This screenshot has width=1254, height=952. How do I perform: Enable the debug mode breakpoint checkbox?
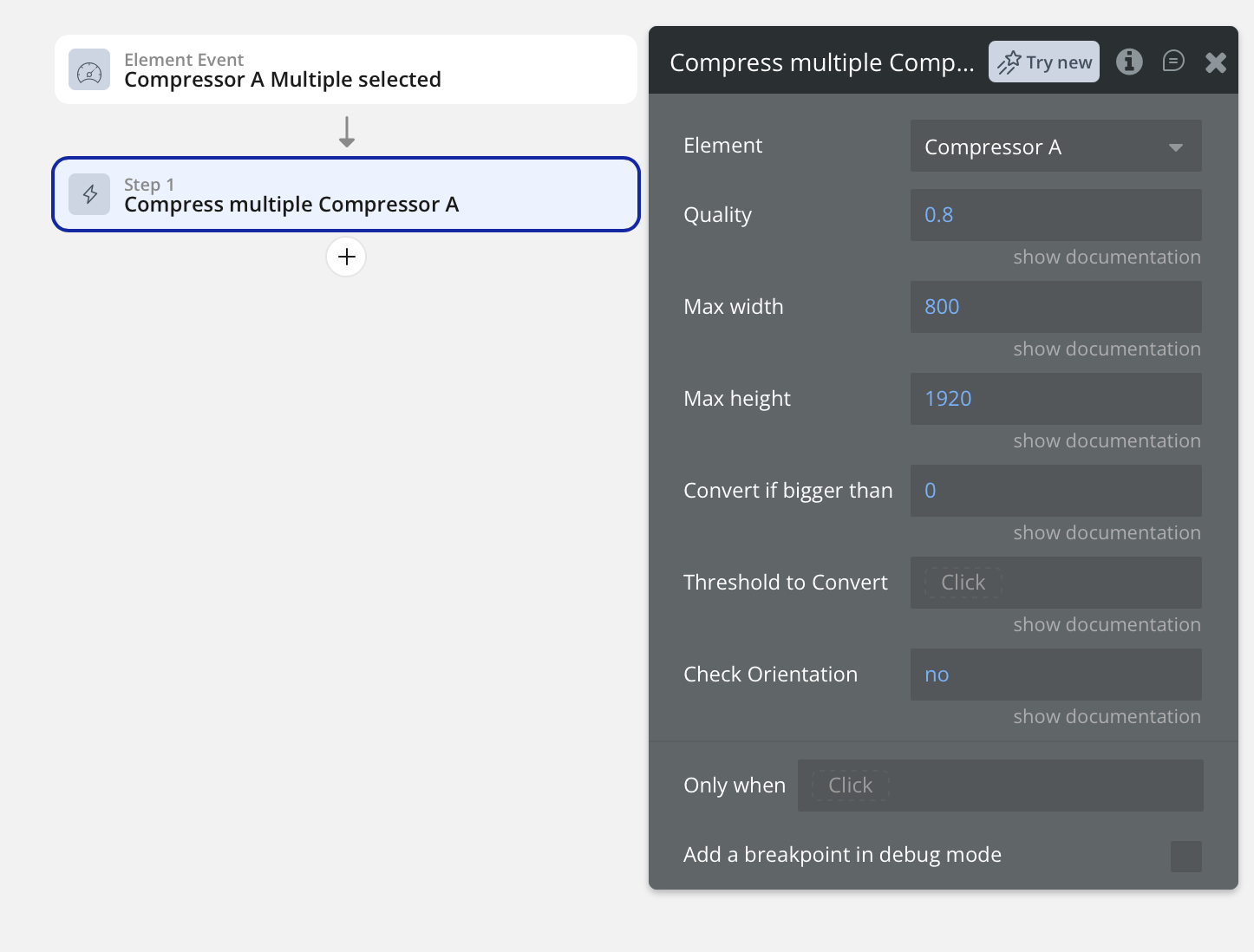click(x=1185, y=856)
